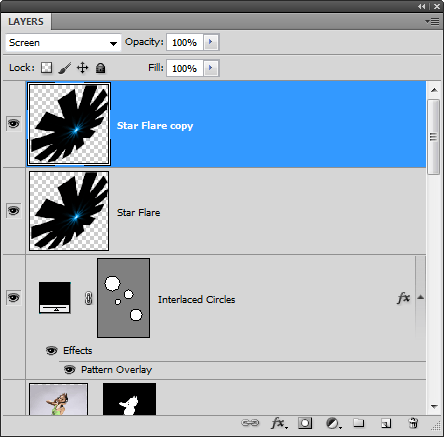The width and height of the screenshot is (444, 437).
Task: Select the Interlaced Circles mask thumbnail
Action: click(124, 298)
